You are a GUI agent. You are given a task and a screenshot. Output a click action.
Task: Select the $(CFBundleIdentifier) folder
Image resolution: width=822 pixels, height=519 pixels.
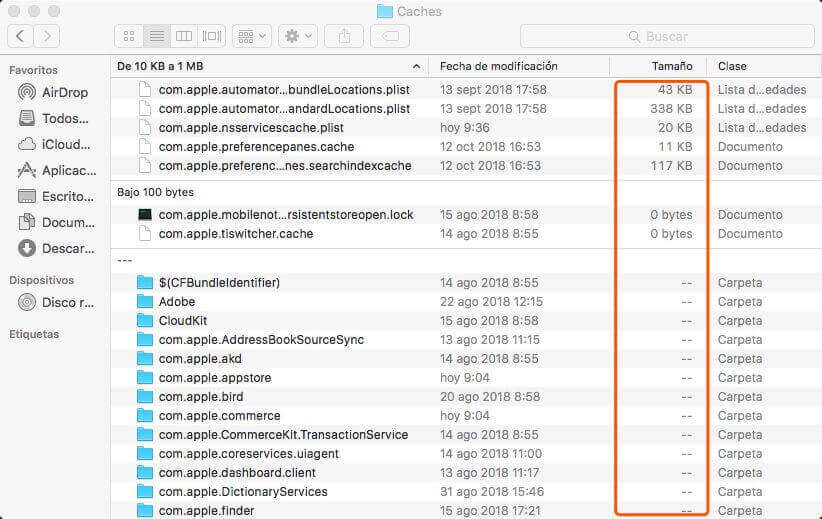click(x=219, y=283)
